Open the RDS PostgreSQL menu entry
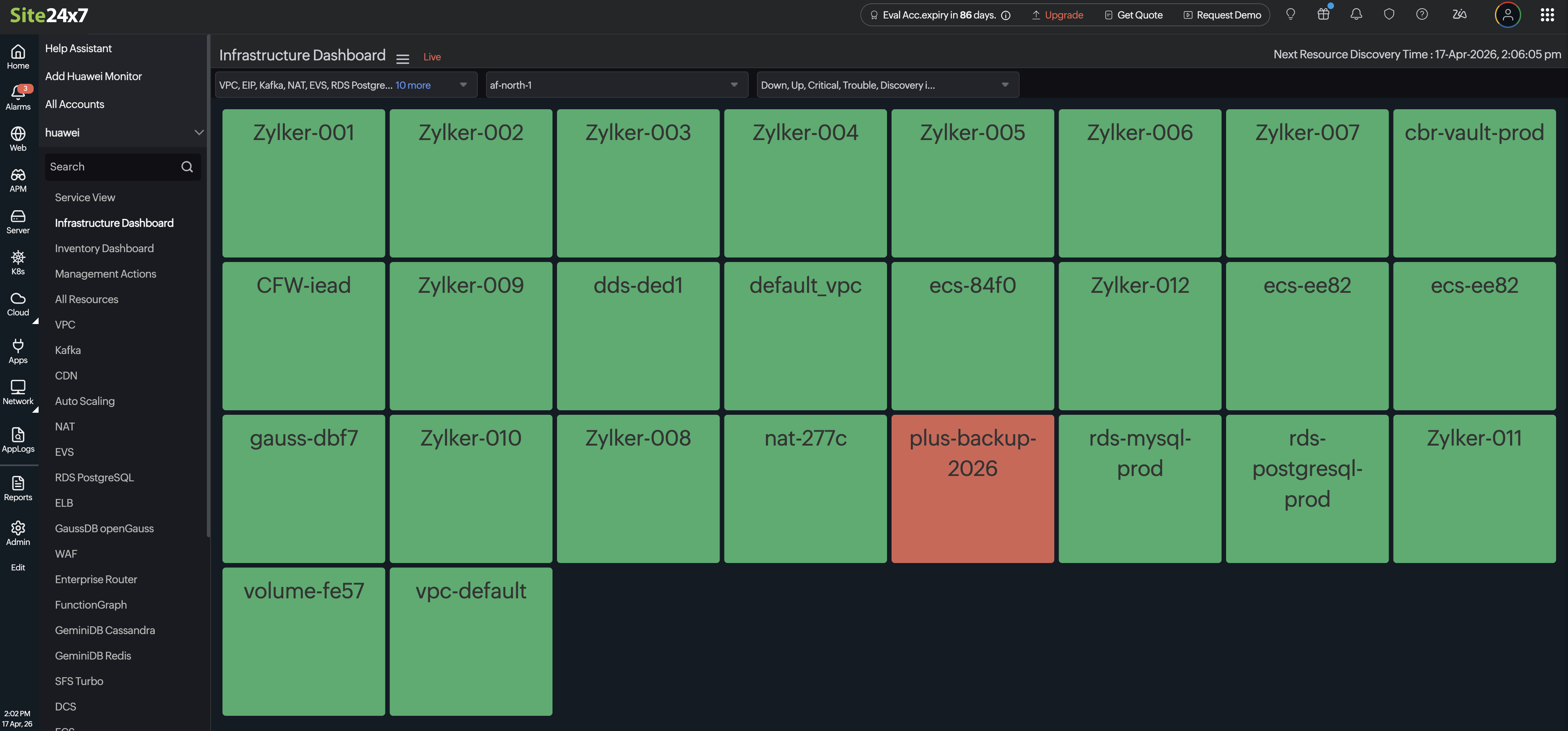 (94, 477)
